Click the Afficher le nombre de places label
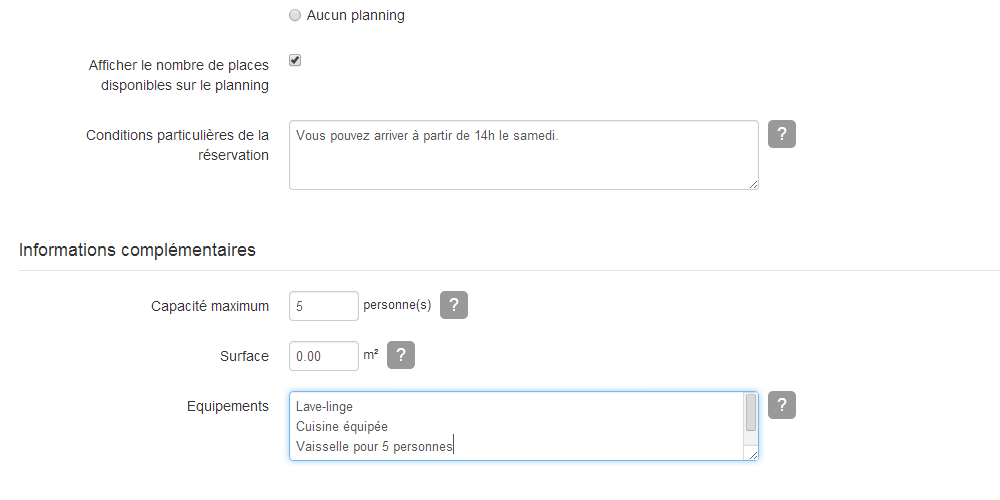 [x=179, y=75]
